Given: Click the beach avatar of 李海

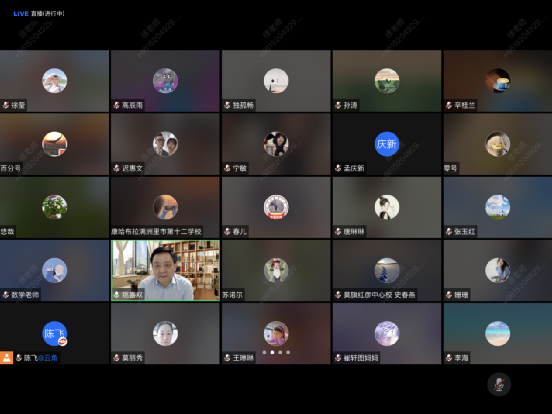Looking at the screenshot, I should [497, 333].
